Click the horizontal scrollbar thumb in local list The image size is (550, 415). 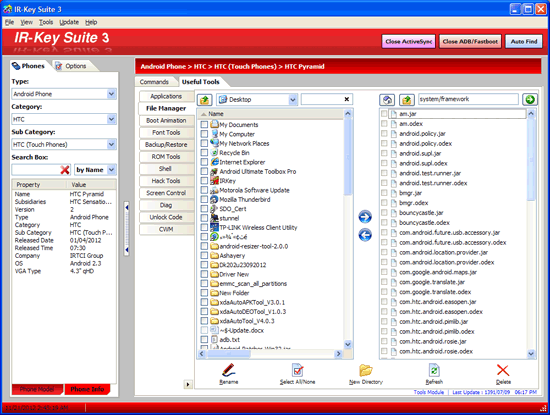229,354
